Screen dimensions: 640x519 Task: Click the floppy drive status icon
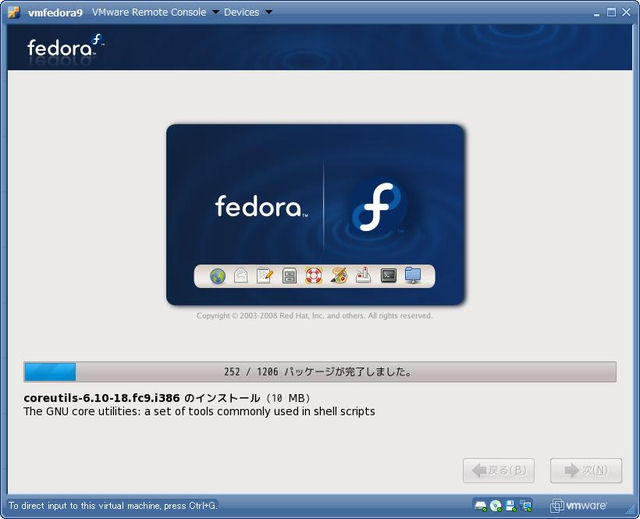coord(511,506)
